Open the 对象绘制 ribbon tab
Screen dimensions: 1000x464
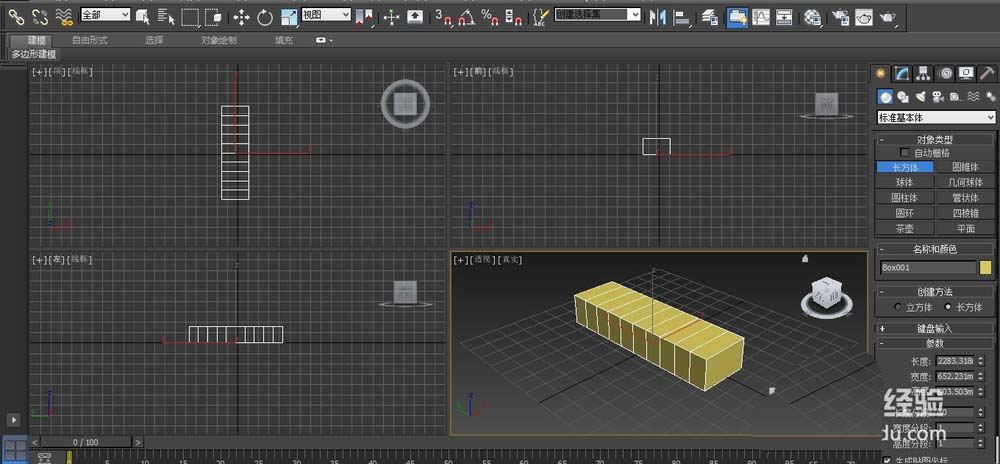click(x=219, y=40)
